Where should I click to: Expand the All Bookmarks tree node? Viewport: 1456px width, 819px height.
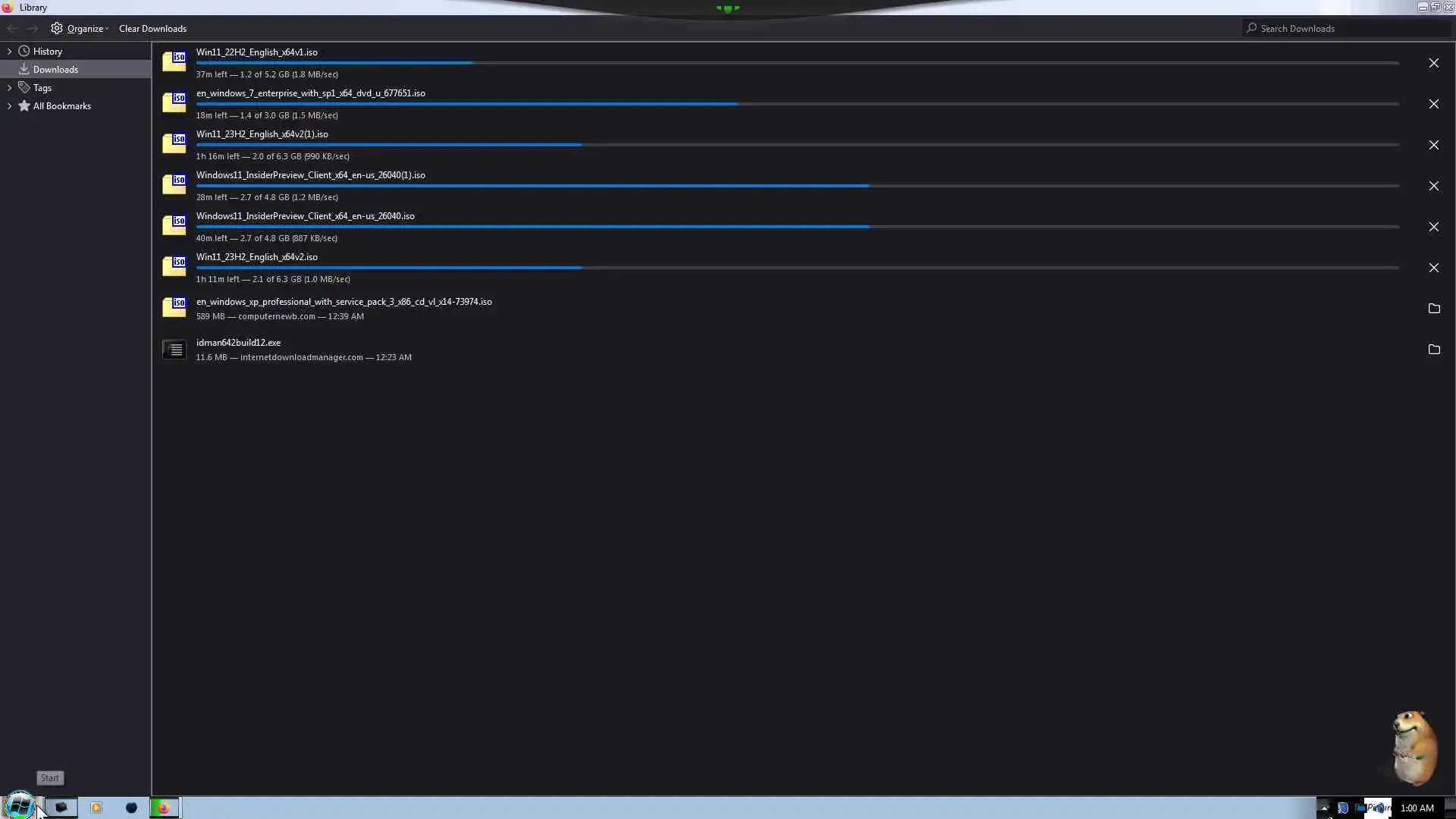point(9,106)
